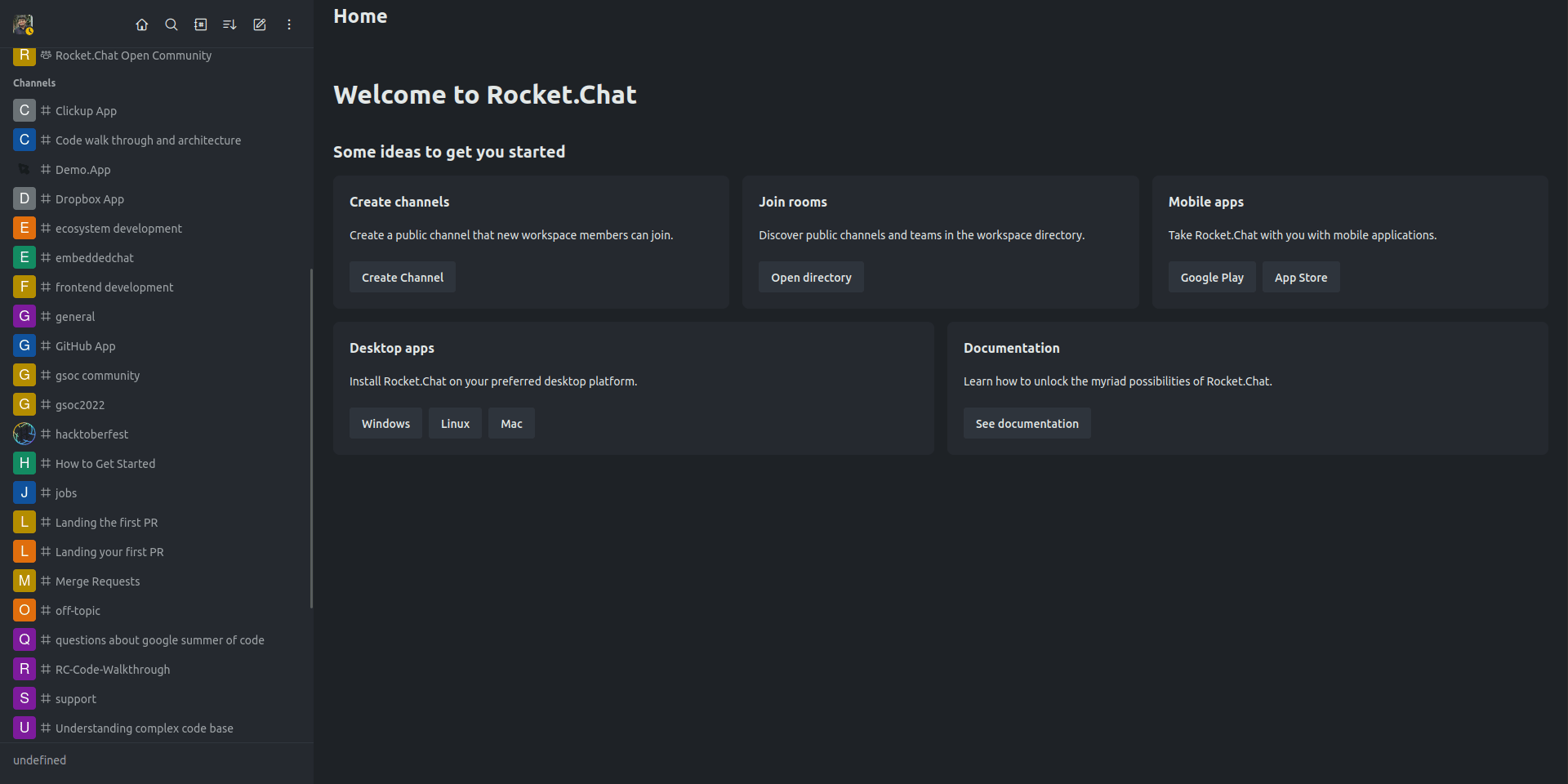
Task: Click your avatar to change status
Action: click(24, 24)
